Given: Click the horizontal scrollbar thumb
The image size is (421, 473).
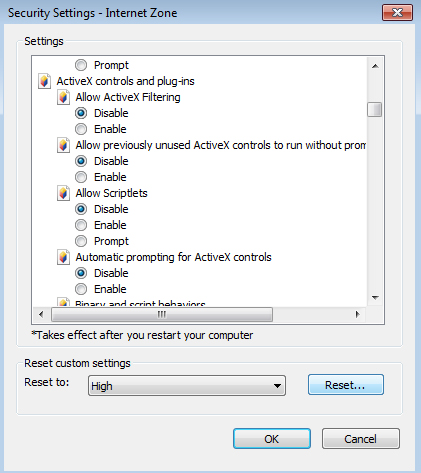Looking at the screenshot, I should [162, 314].
